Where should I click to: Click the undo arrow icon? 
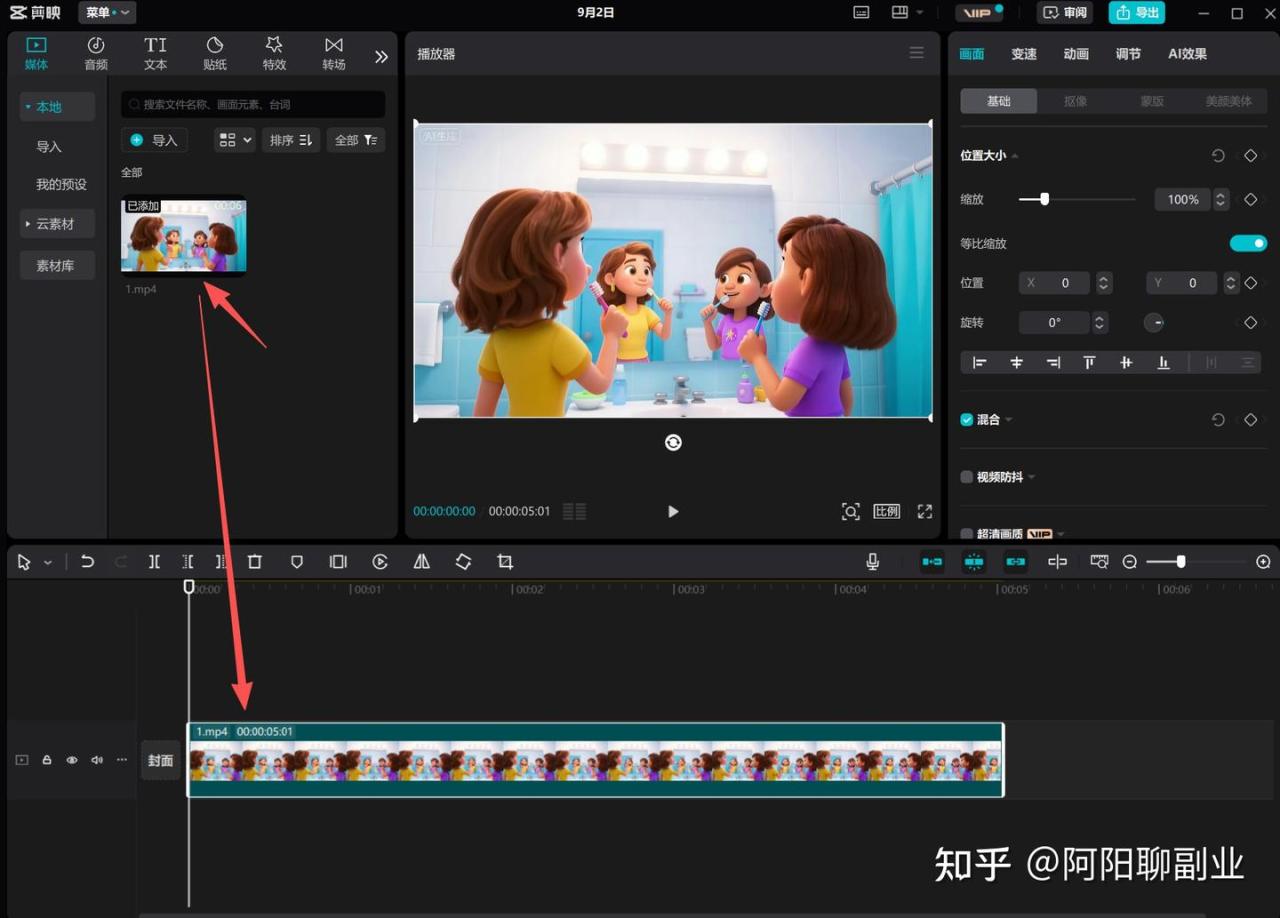87,562
